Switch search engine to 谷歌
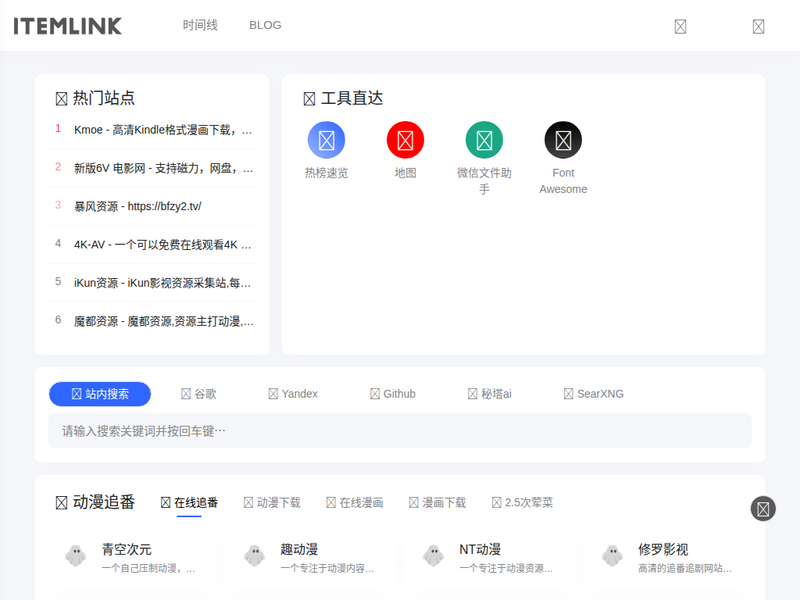Image resolution: width=800 pixels, height=600 pixels. pyautogui.click(x=199, y=394)
